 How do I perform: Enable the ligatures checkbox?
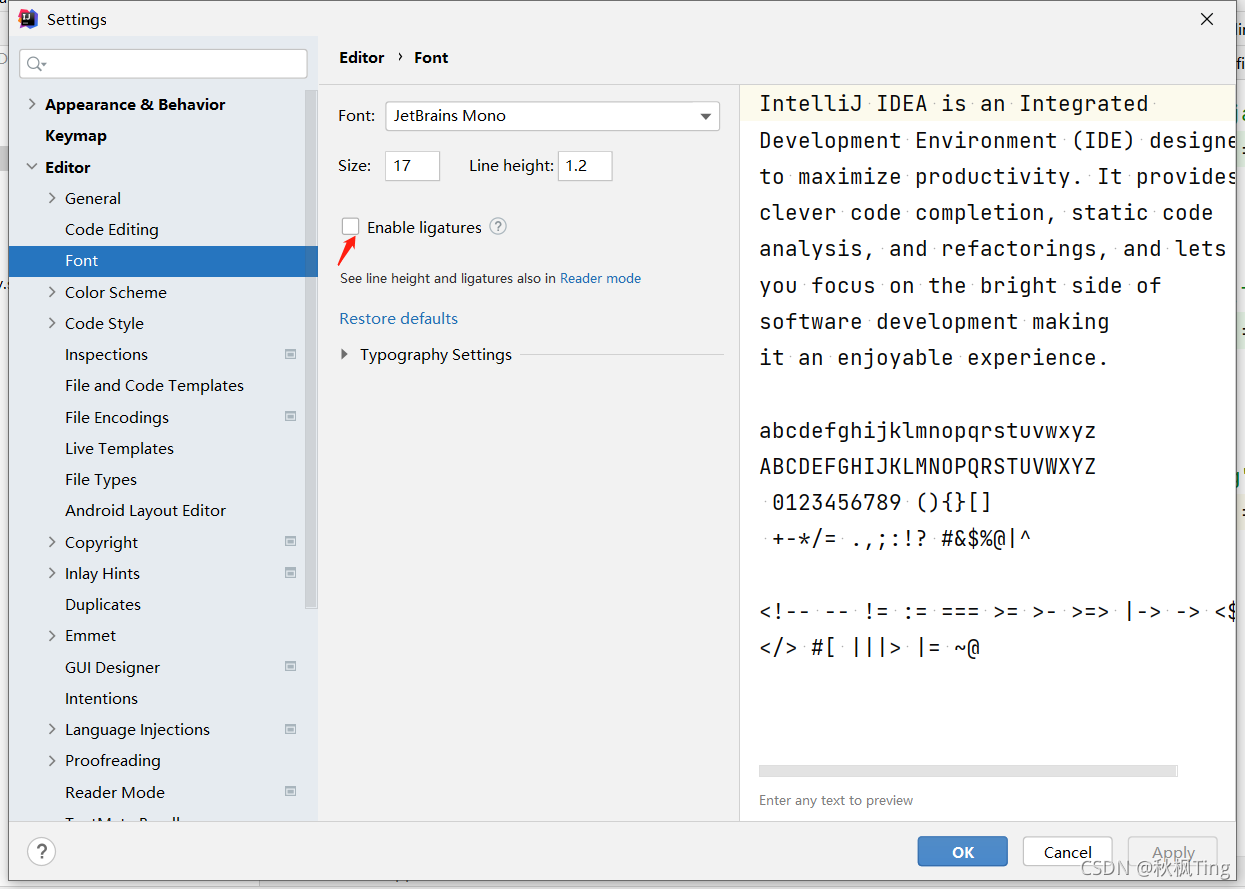(350, 227)
